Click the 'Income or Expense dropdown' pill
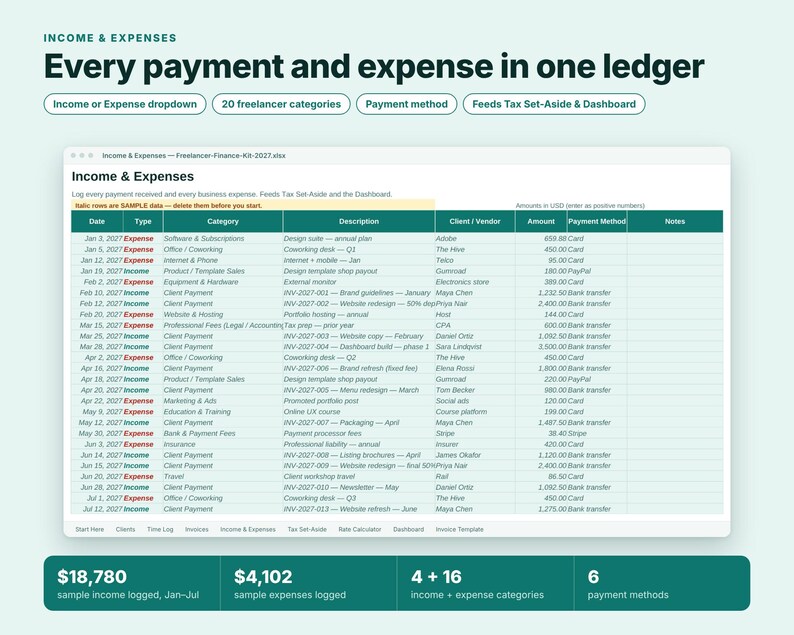 point(125,104)
